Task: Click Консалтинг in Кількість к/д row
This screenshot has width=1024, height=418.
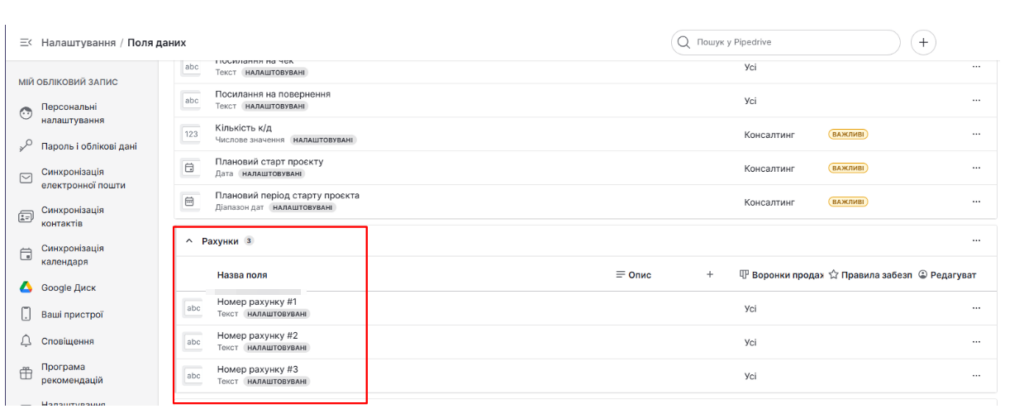Action: coord(769,135)
